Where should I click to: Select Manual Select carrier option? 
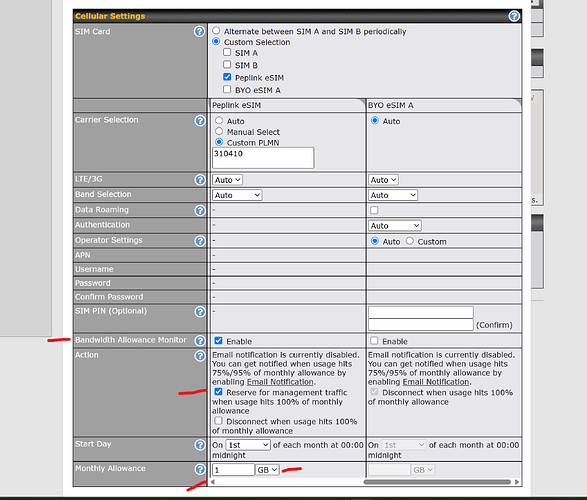pyautogui.click(x=219, y=131)
